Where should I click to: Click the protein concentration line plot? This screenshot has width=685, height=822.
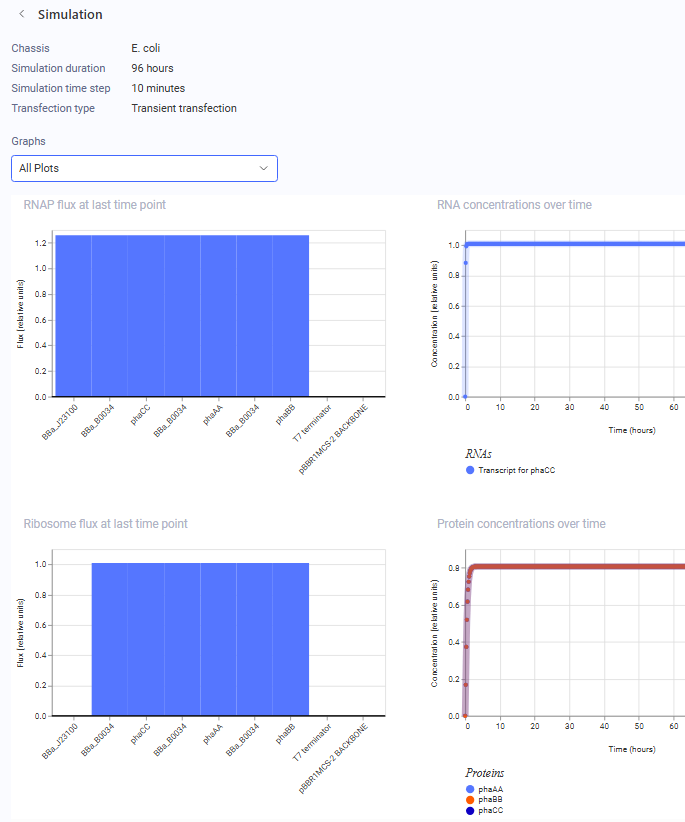click(575, 567)
